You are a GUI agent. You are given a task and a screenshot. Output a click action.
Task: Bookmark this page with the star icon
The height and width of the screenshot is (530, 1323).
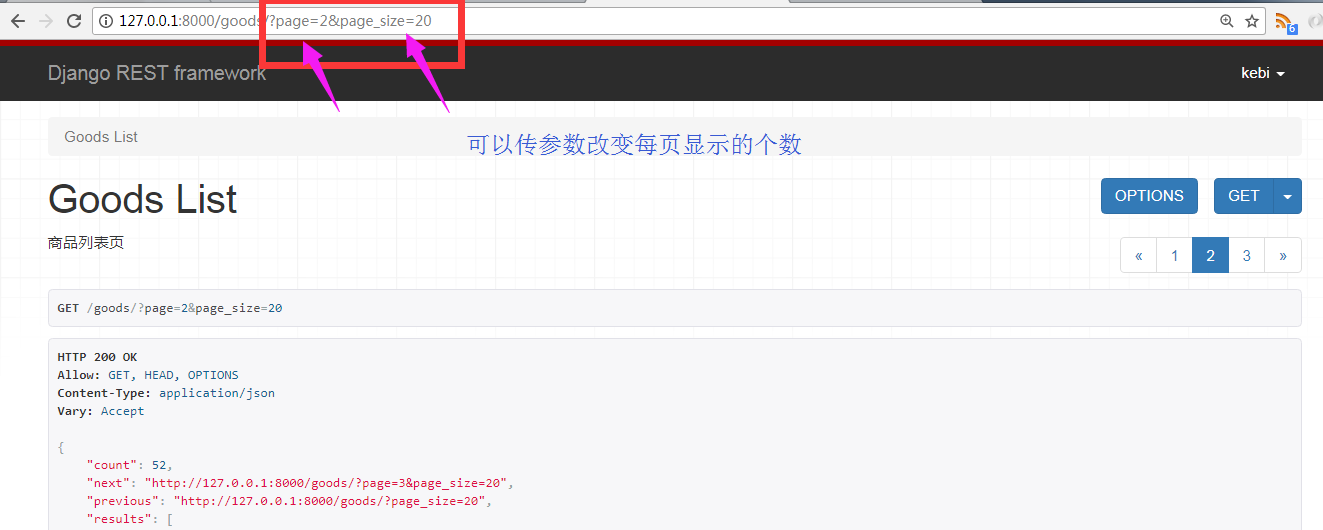pos(1252,20)
